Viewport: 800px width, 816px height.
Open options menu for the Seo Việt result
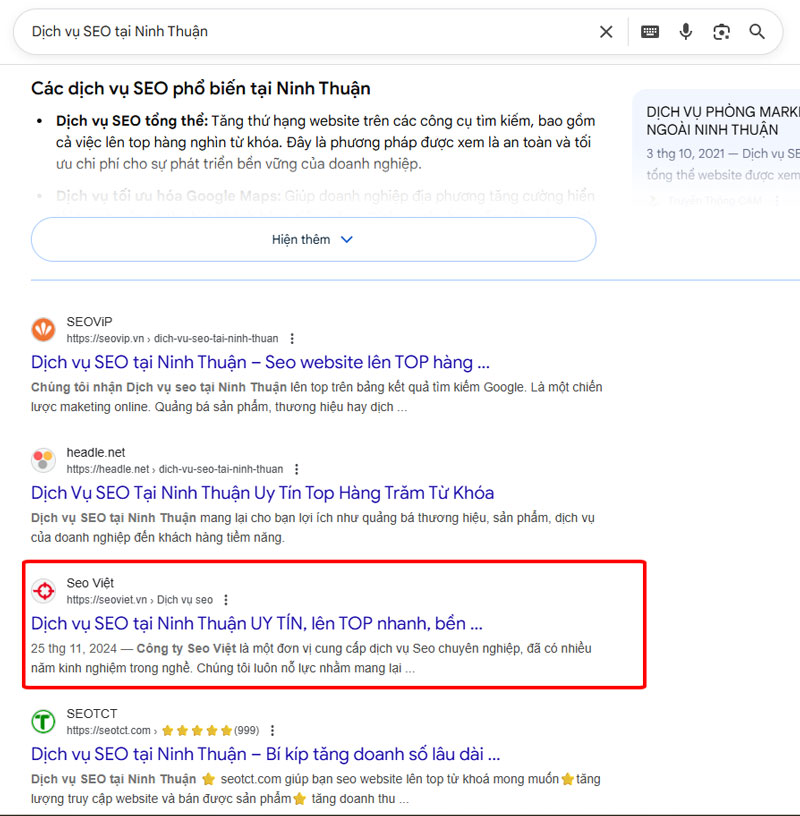click(225, 599)
